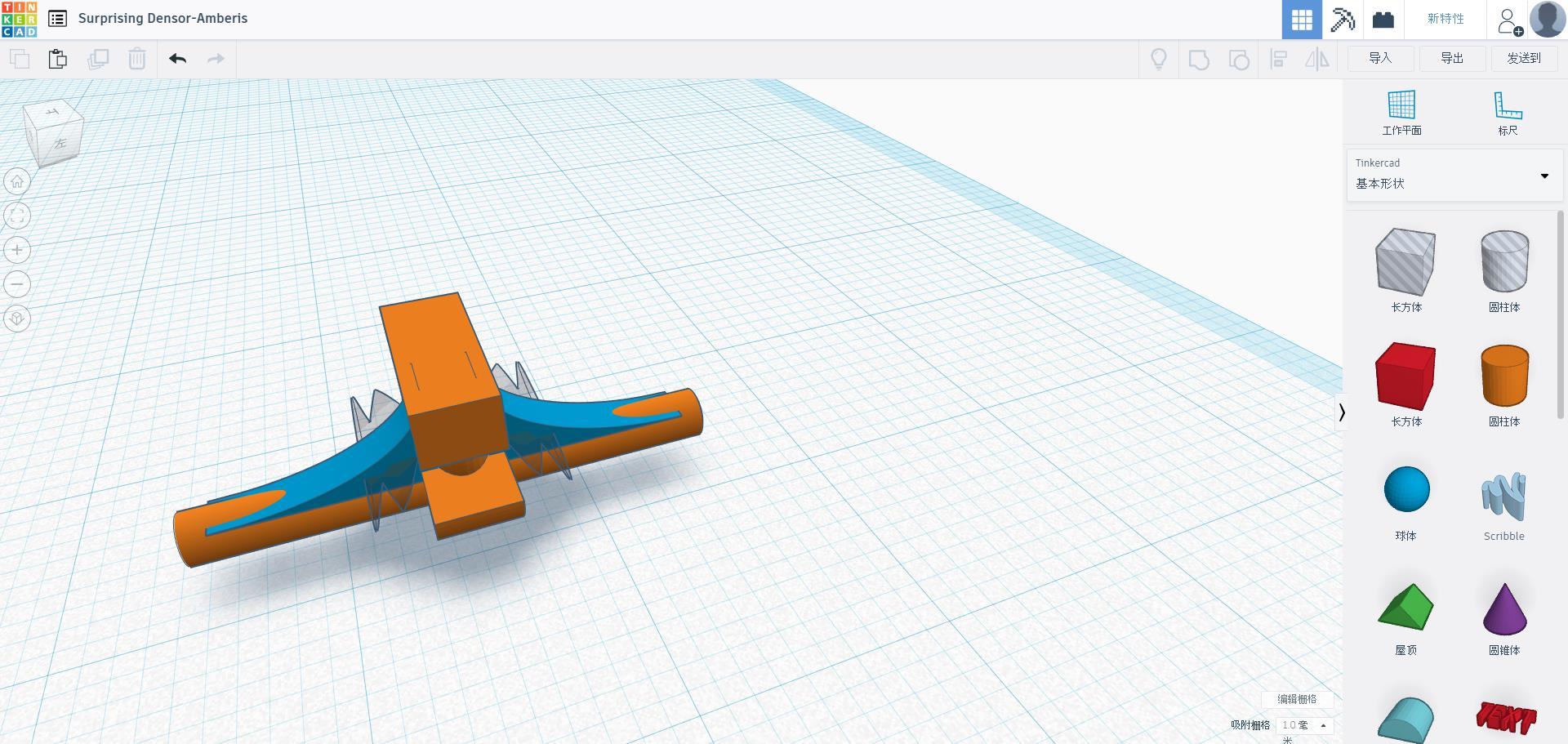
Task: Click the 发送到 send-to button
Action: click(1524, 58)
